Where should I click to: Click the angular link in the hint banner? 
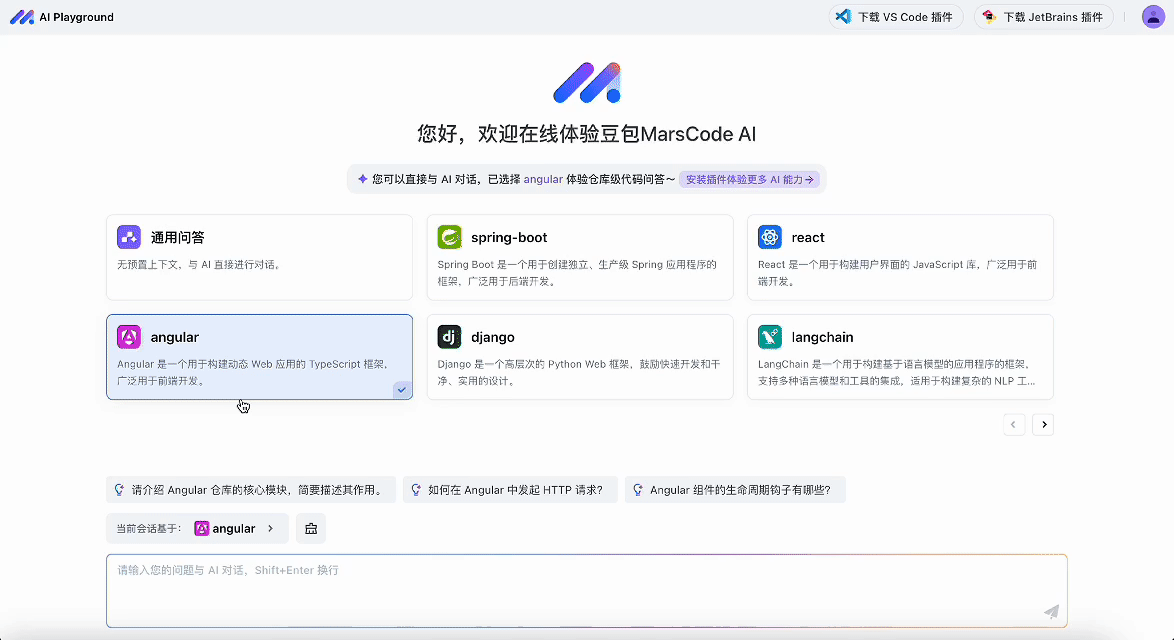pyautogui.click(x=543, y=179)
